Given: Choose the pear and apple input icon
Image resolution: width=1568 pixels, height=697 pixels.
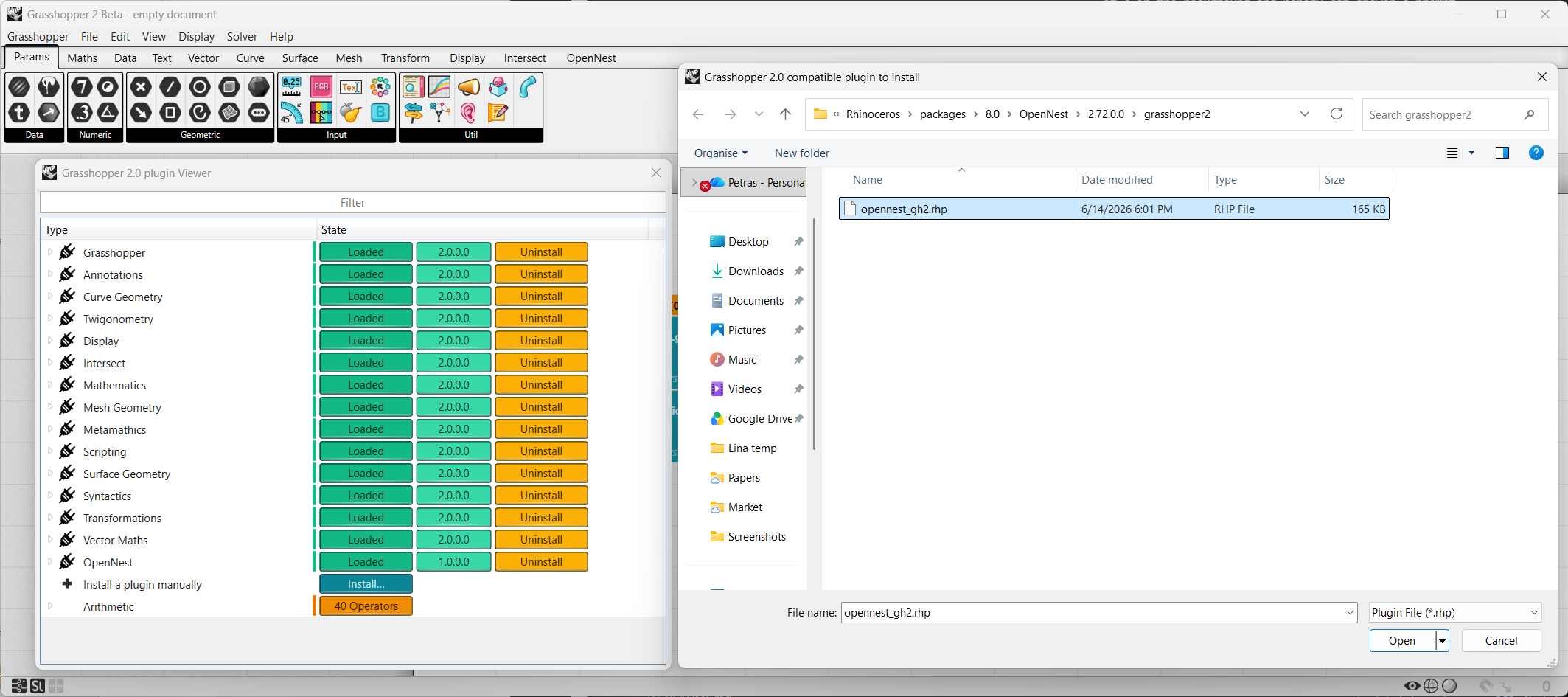Looking at the screenshot, I should tap(351, 113).
